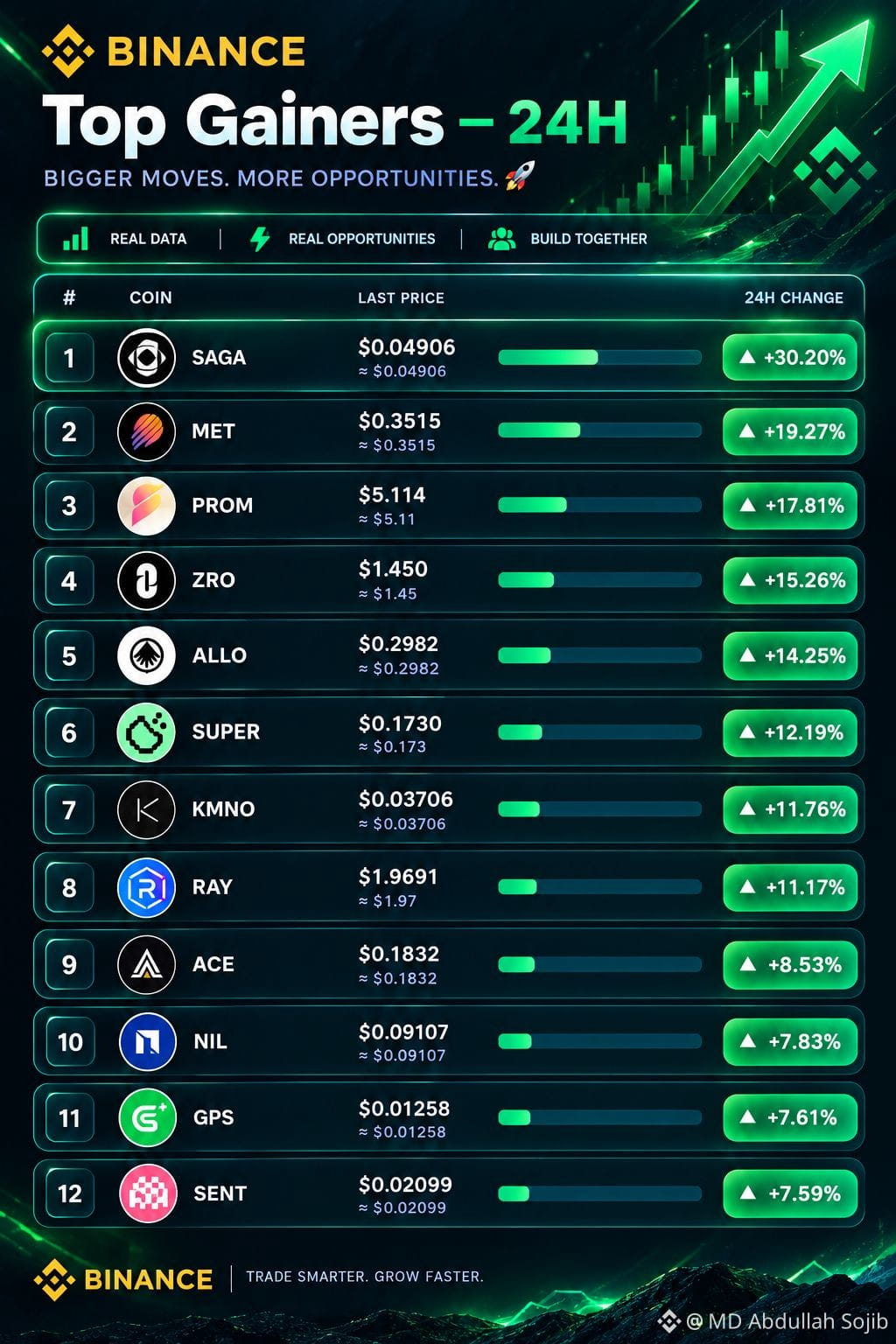Click the SENT pink coin icon
Screen dimensions: 896x1344
pos(147,1193)
